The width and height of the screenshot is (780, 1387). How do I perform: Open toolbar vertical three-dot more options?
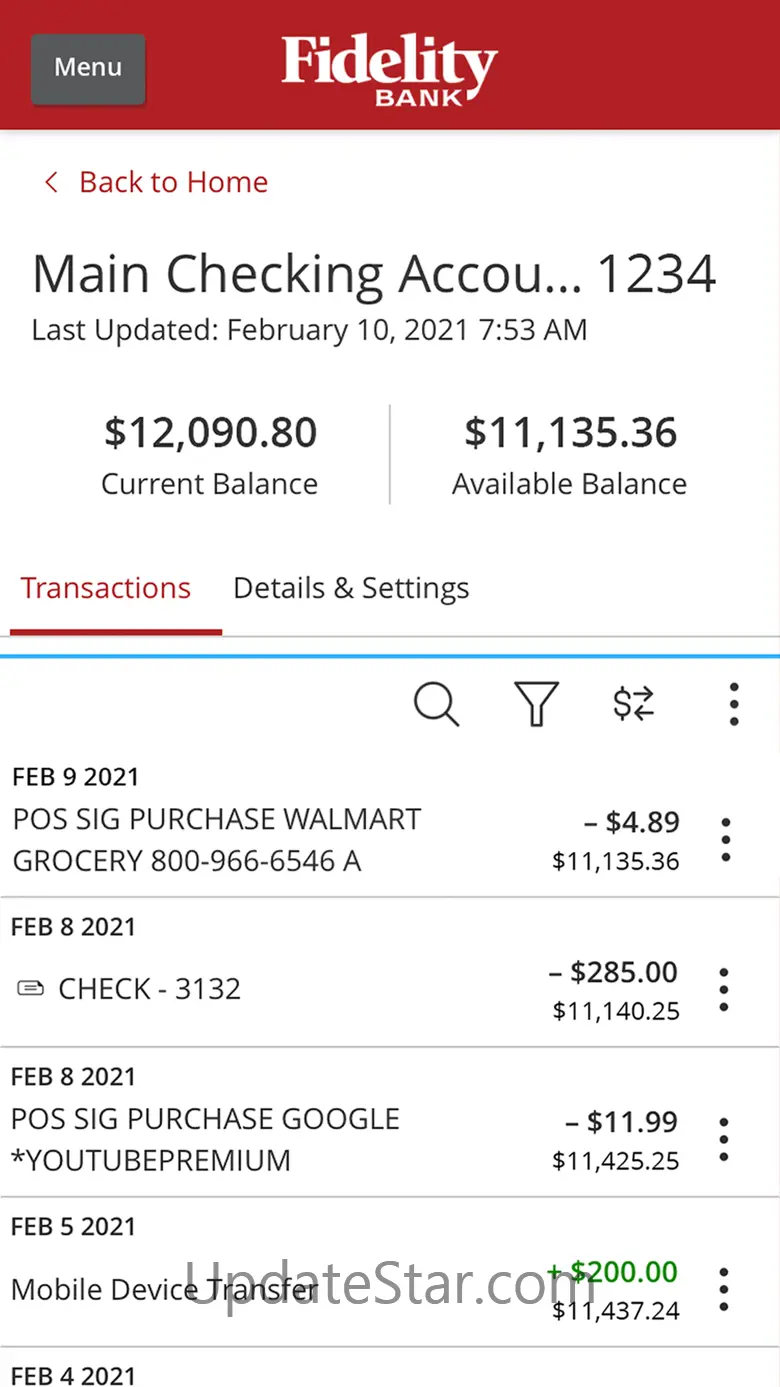734,704
